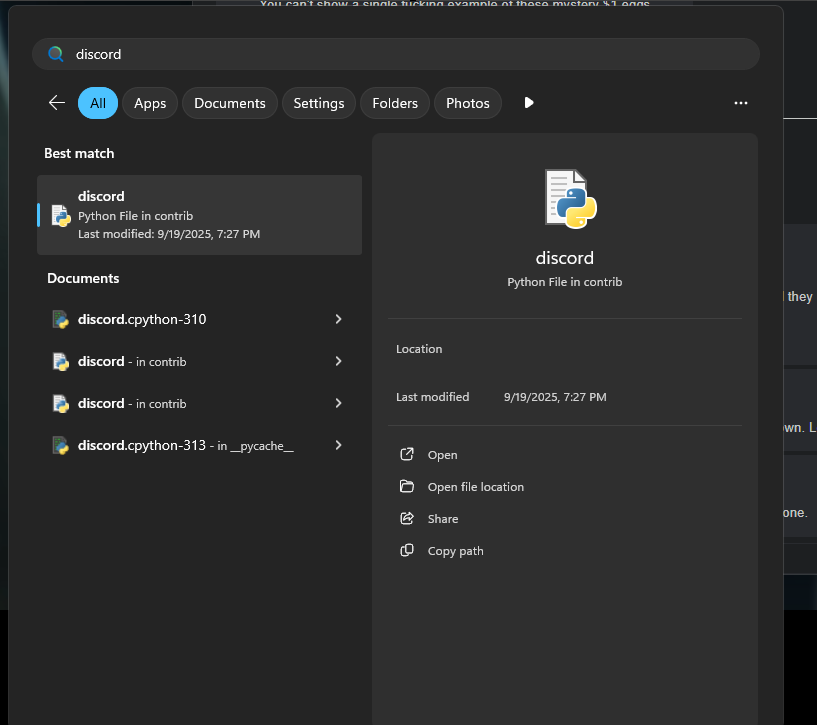This screenshot has height=725, width=817.
Task: Switch to the Apps filter tab
Action: 150,103
